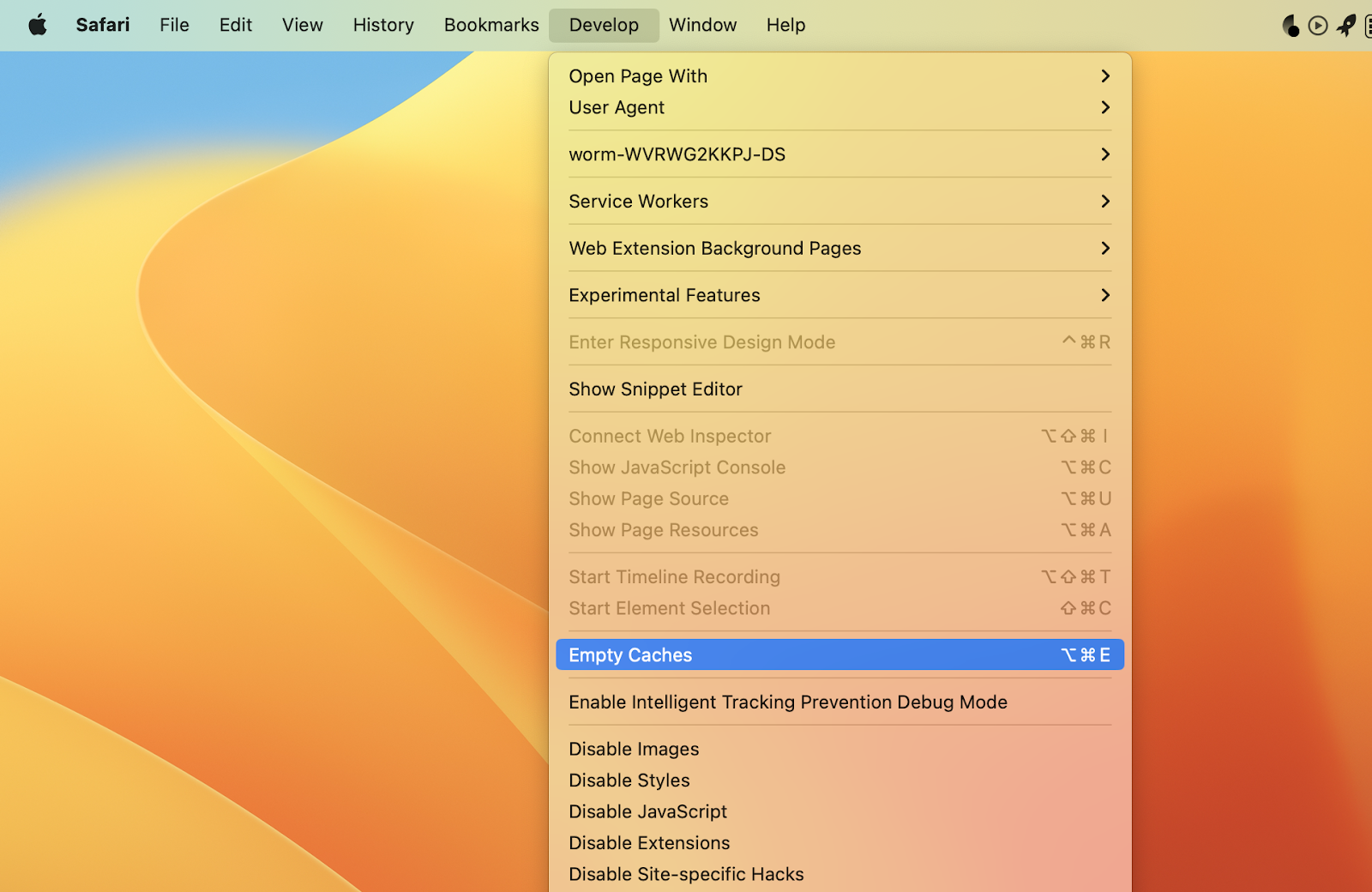Viewport: 1372px width, 892px height.
Task: Toggle Disable JavaScript option
Action: click(839, 811)
